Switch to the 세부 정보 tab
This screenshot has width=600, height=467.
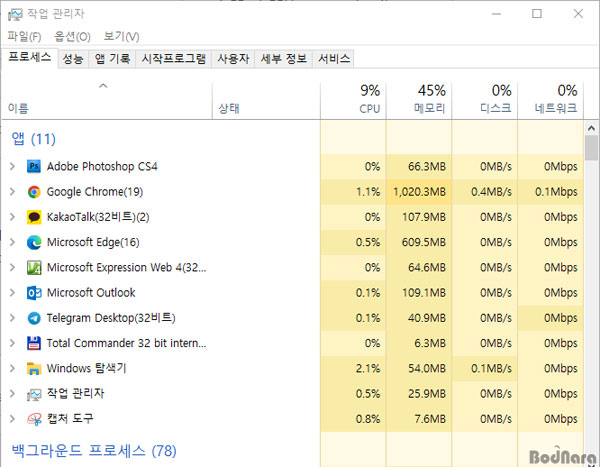(x=284, y=59)
